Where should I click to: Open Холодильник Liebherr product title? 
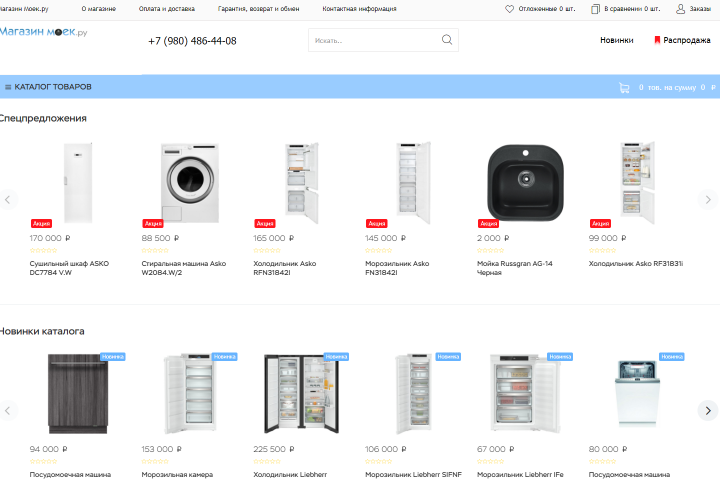pos(290,474)
